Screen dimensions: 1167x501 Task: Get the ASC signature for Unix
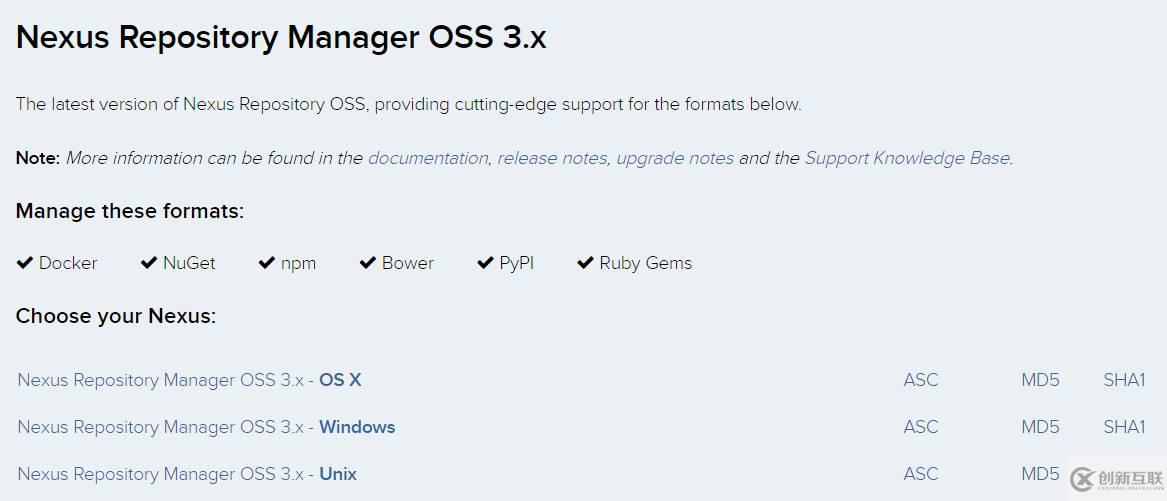pyautogui.click(x=921, y=474)
